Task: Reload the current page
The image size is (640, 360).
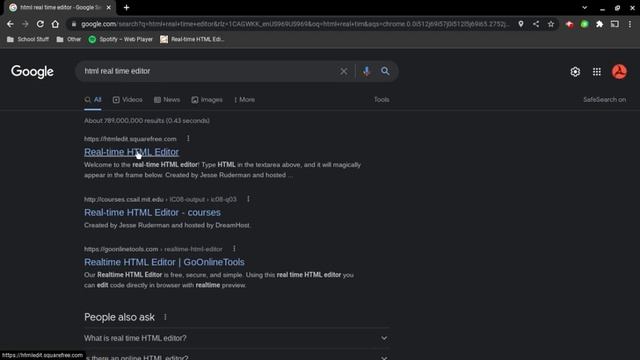Action: [x=40, y=24]
